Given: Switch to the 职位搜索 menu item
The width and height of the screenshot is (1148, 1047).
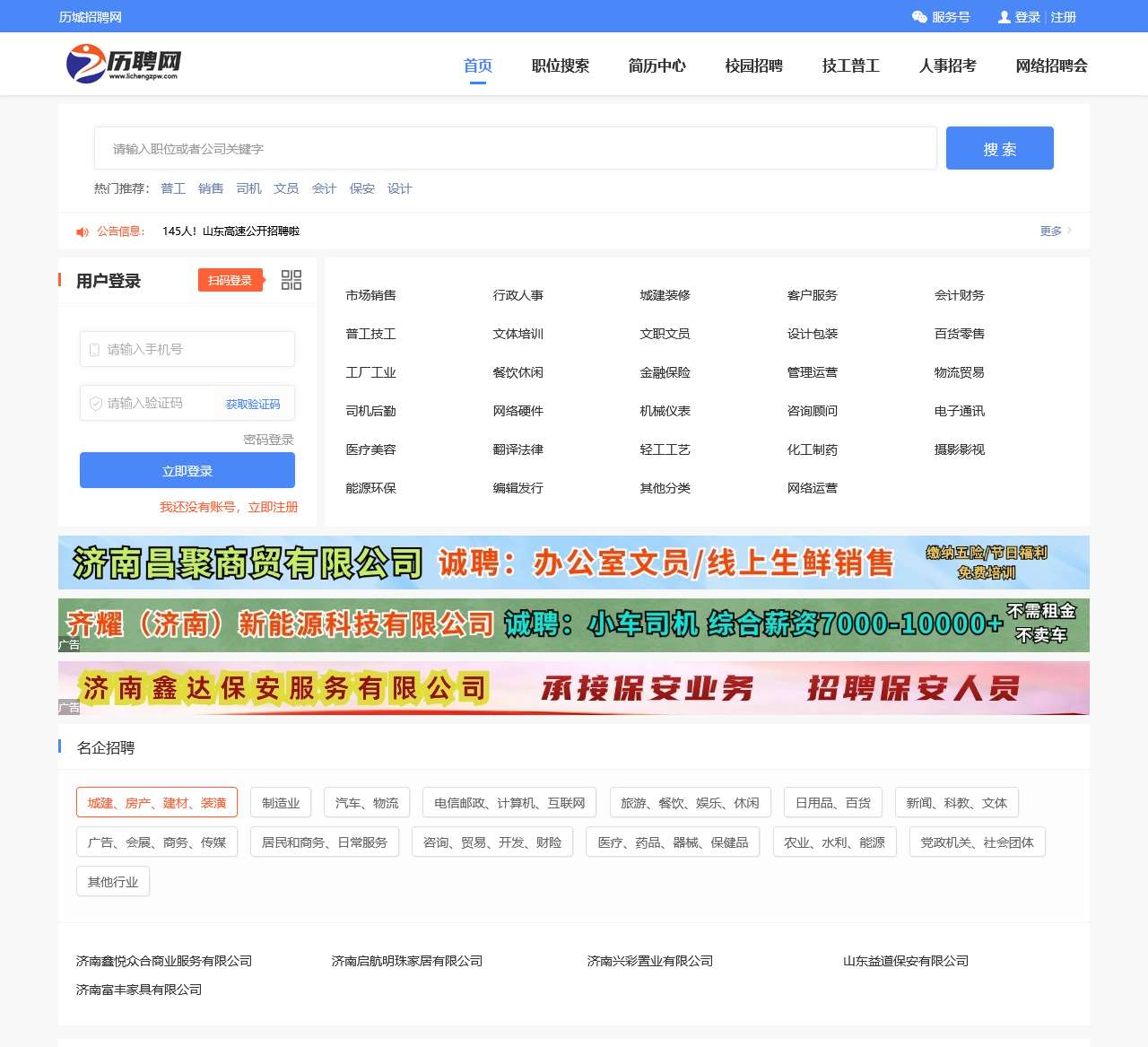Looking at the screenshot, I should tap(561, 65).
